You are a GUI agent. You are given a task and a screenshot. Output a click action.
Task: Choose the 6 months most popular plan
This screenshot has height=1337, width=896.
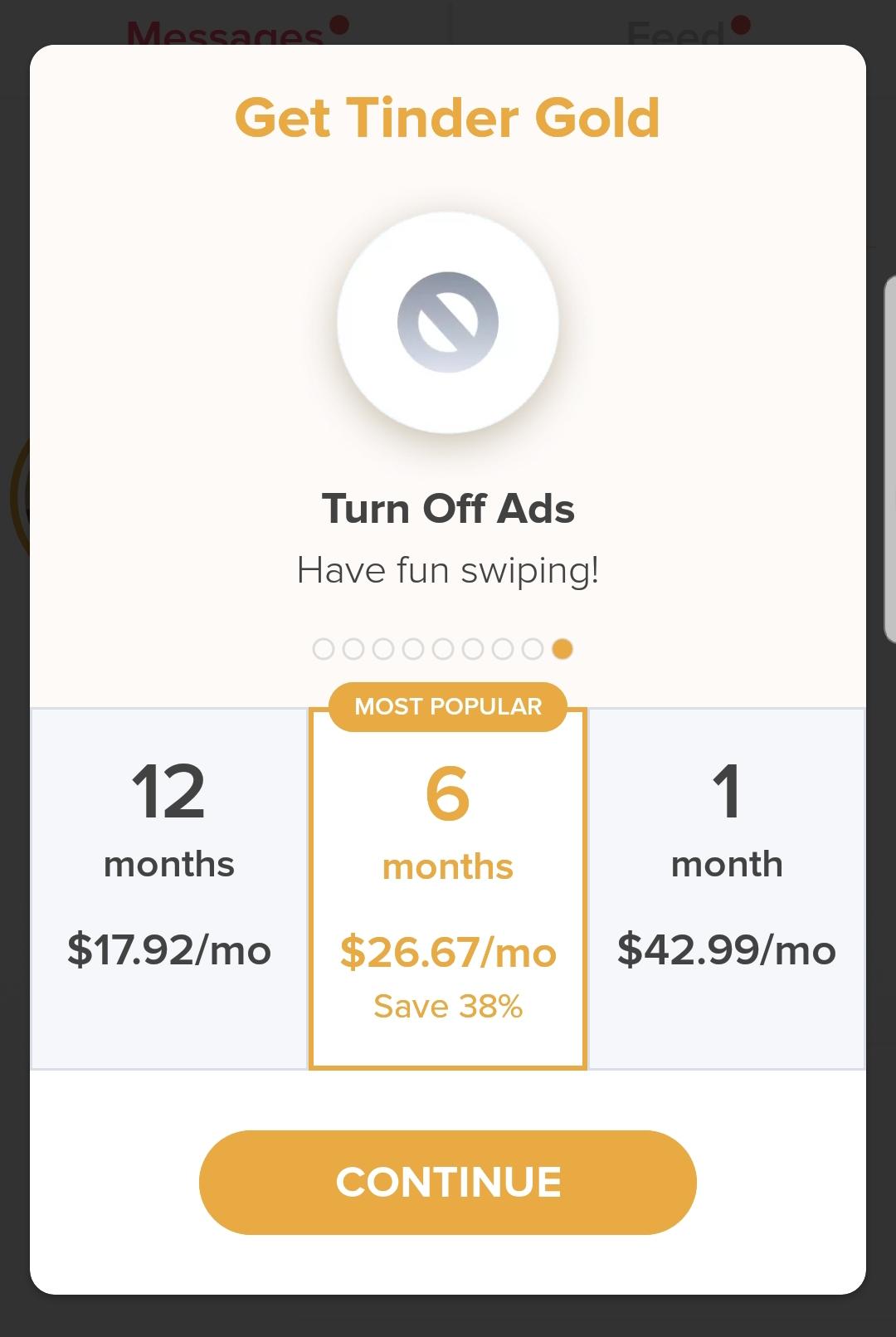tap(448, 889)
